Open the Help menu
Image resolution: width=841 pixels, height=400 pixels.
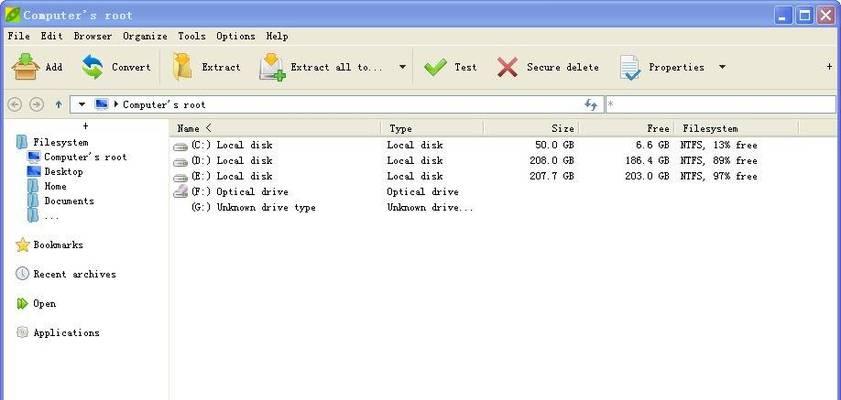[277, 36]
